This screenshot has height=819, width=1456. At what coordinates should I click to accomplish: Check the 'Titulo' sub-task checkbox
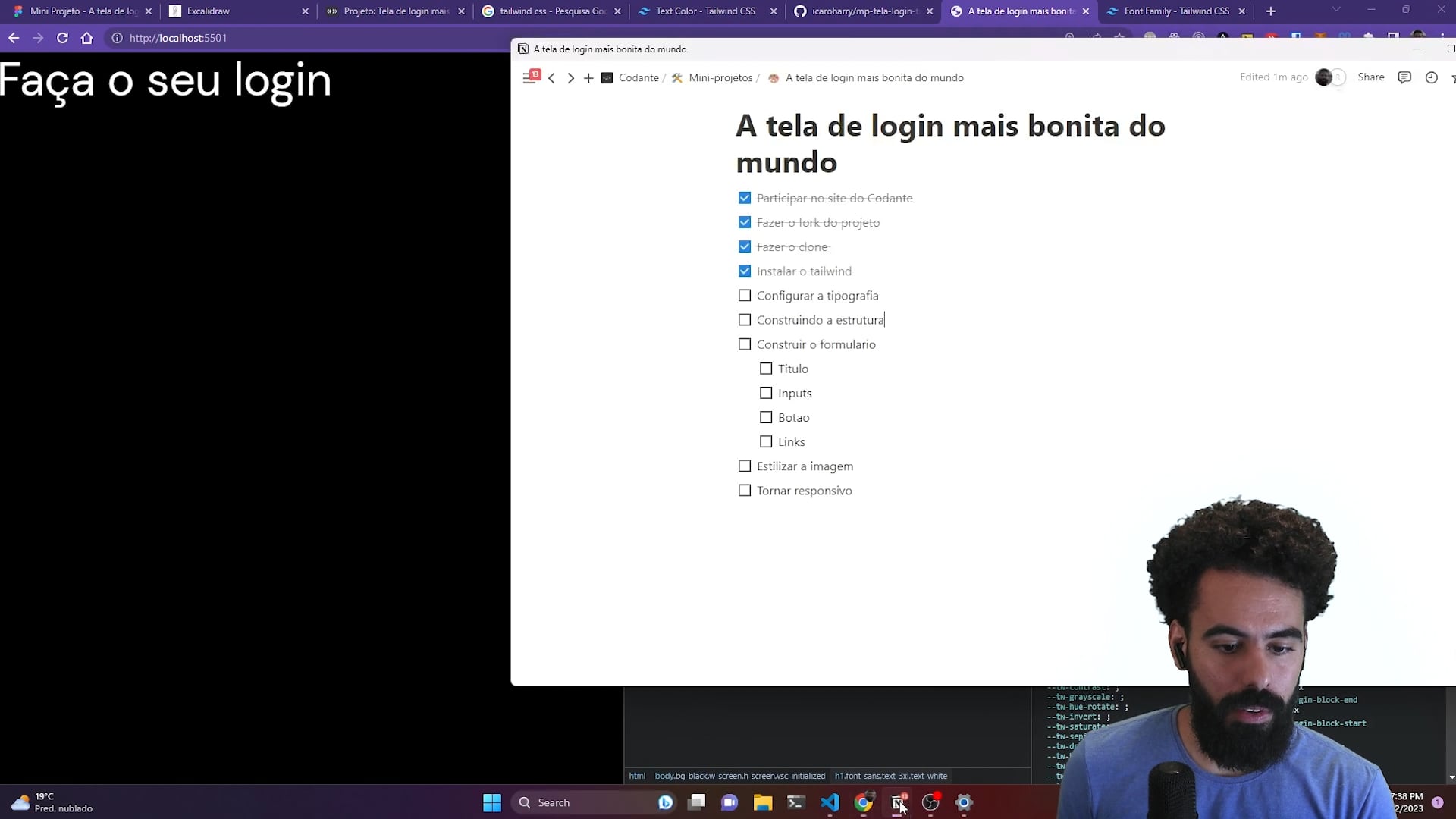tap(766, 369)
